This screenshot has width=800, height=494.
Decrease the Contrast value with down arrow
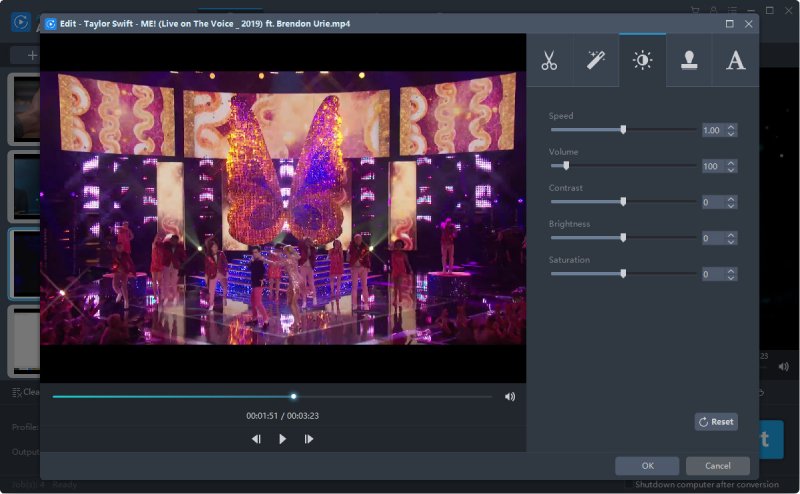pos(731,206)
